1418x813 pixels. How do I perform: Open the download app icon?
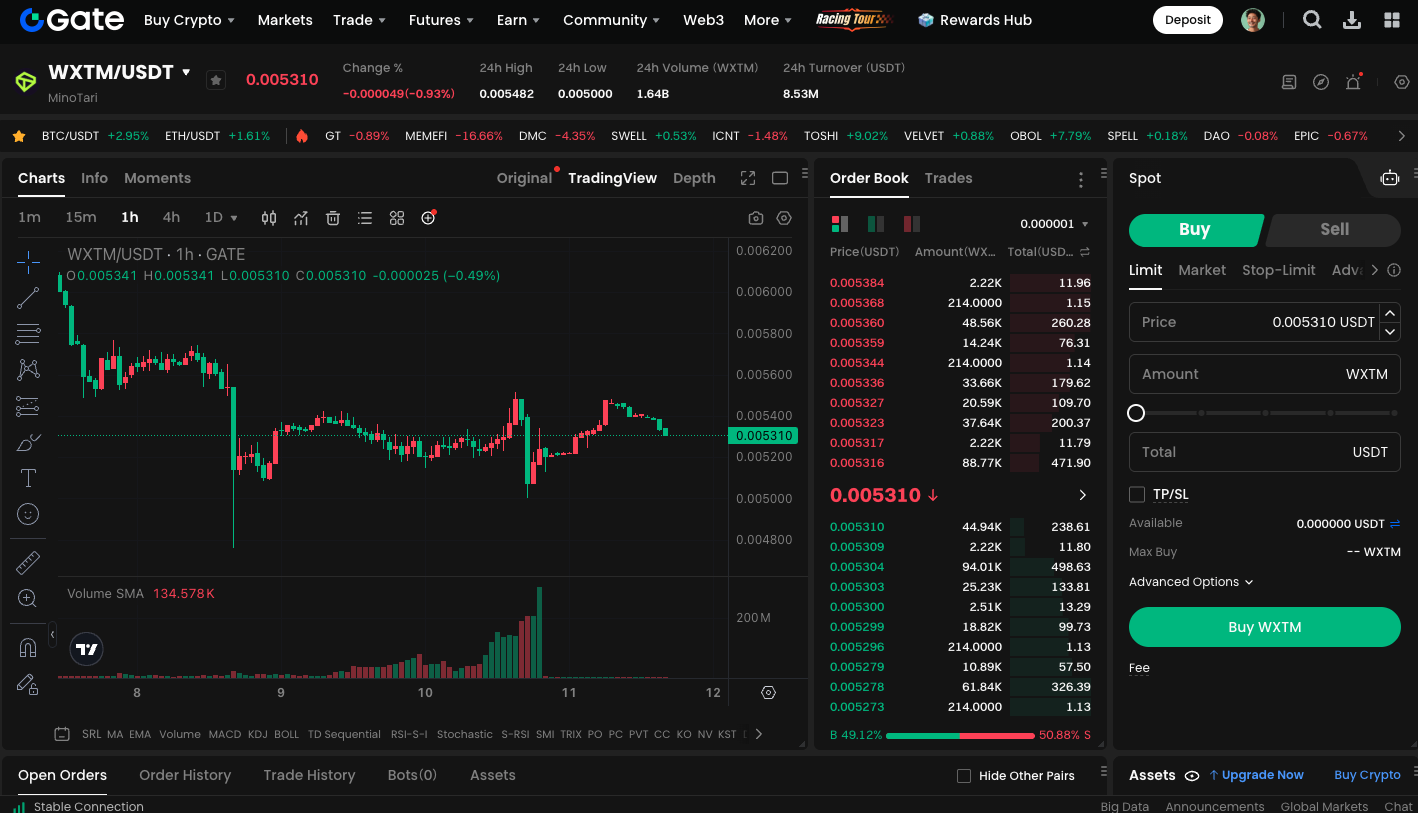pos(1352,20)
